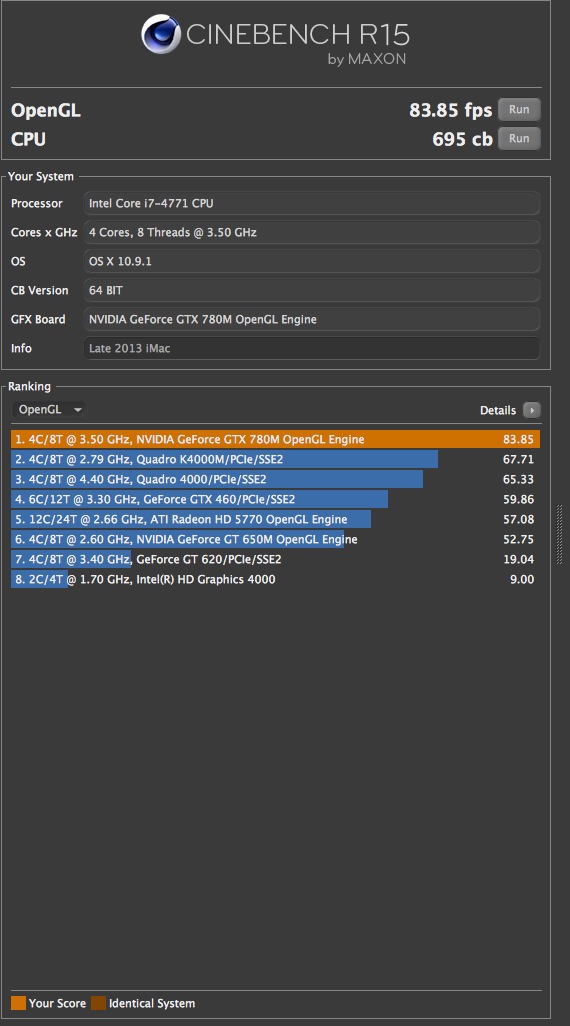
Task: Select ranking row 1 GTX 780M
Action: pyautogui.click(x=276, y=439)
